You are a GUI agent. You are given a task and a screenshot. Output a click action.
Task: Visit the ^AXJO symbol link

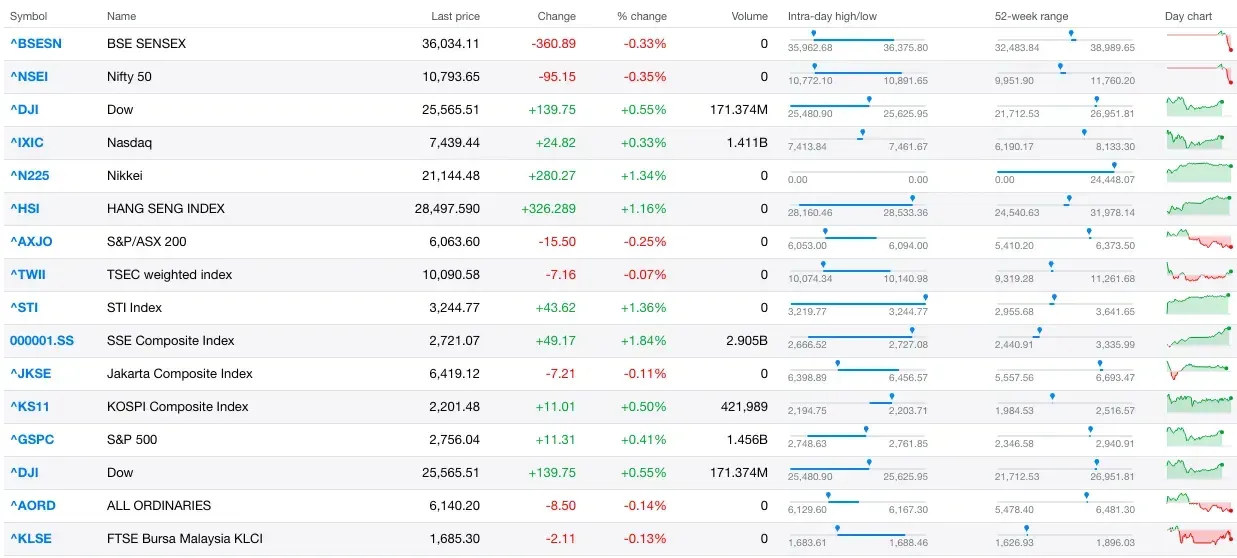click(31, 242)
